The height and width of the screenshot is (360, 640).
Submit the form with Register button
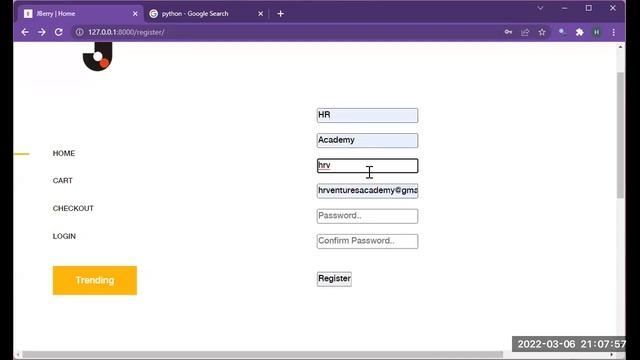click(x=334, y=279)
